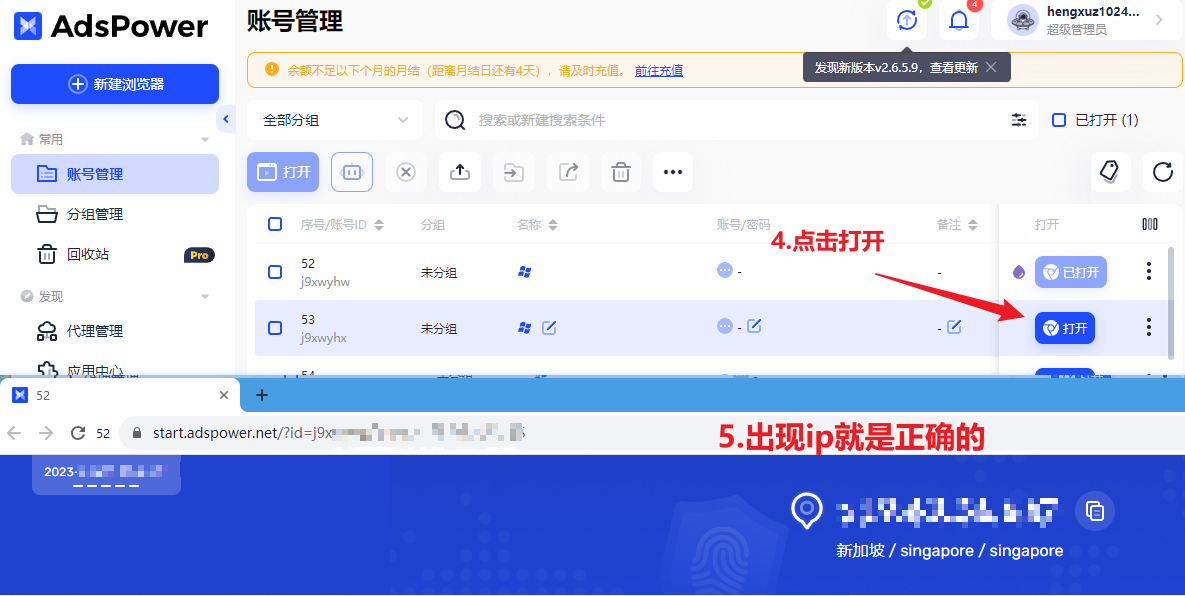Edit the remark of row 53
This screenshot has width=1185, height=596.
click(x=954, y=326)
